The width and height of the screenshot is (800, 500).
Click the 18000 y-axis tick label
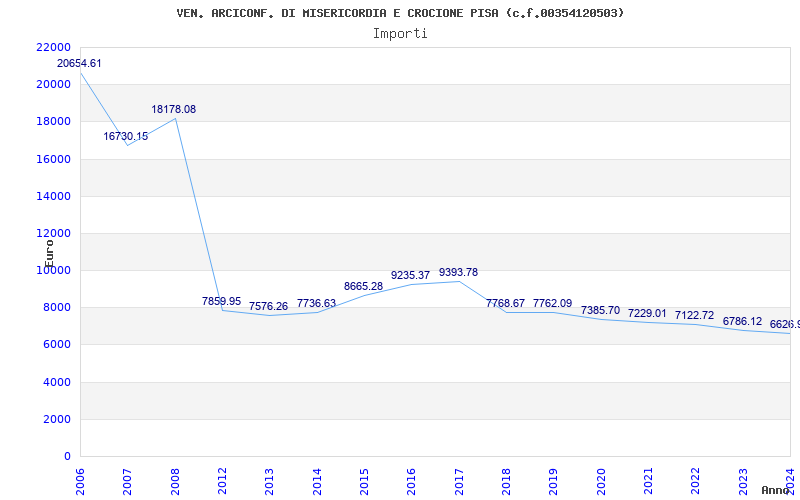tap(54, 121)
